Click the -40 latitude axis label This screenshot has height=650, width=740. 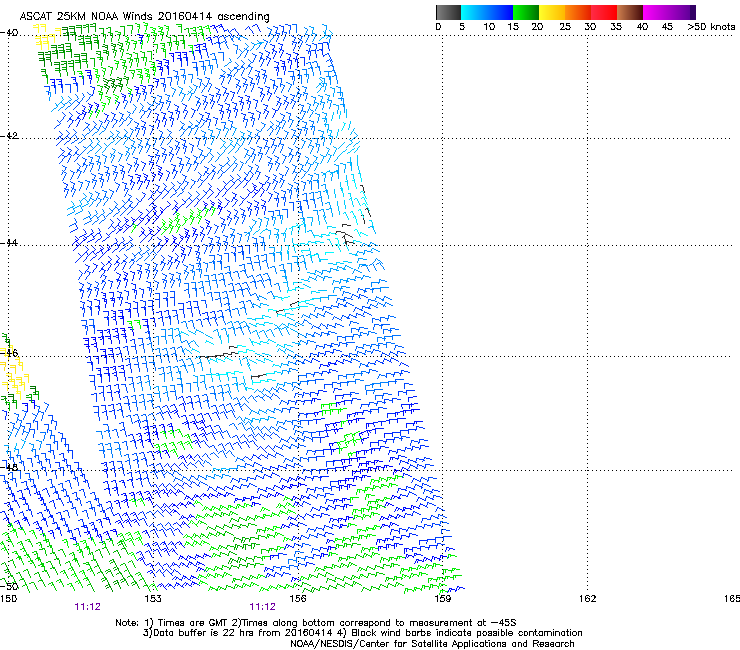pos(9,33)
